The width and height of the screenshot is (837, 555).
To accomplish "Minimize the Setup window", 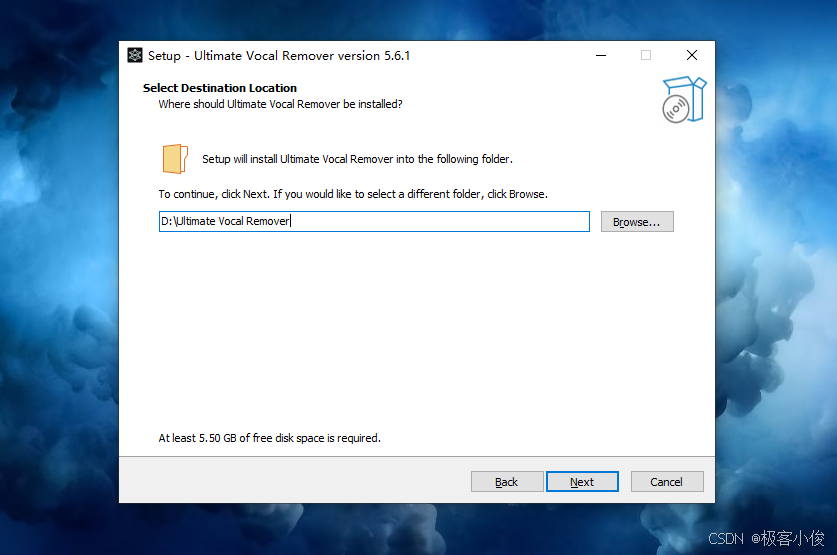I will point(601,55).
